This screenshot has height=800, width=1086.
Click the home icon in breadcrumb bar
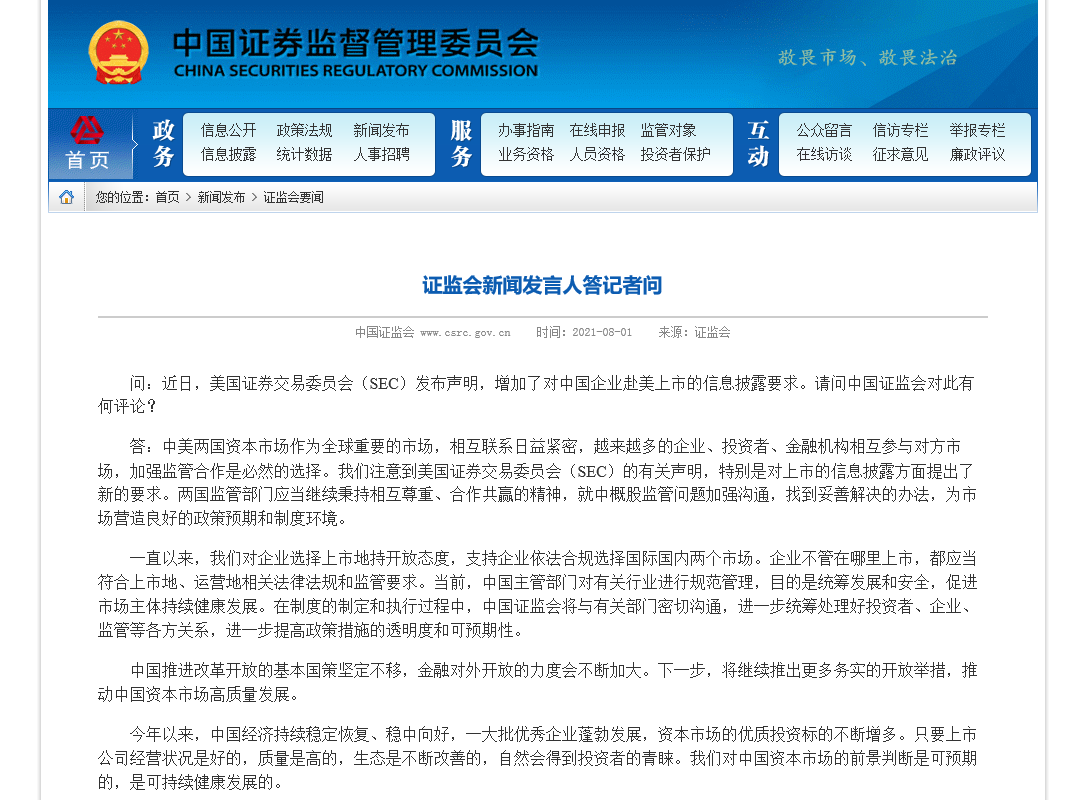click(66, 197)
